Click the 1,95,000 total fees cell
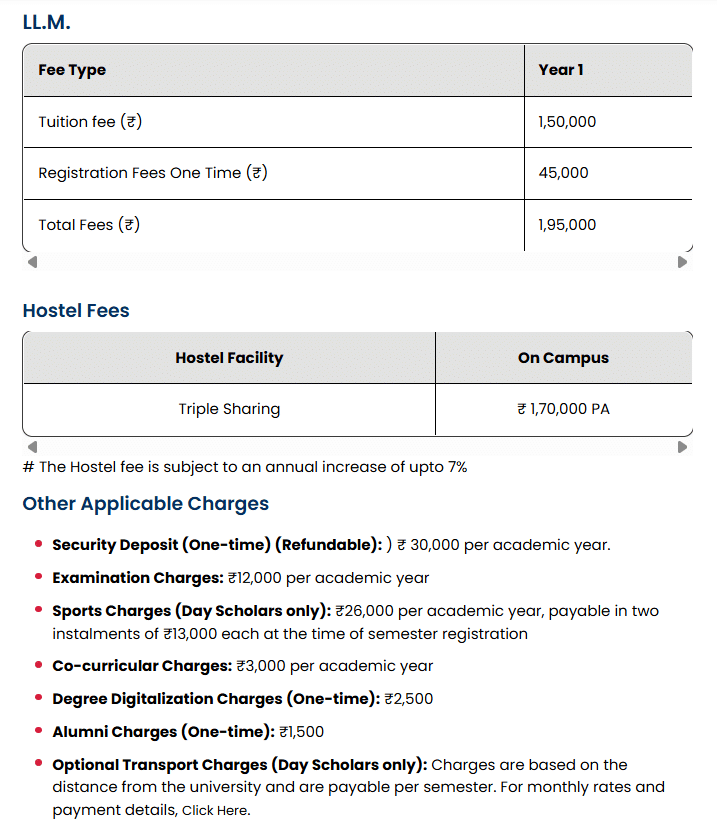Image resolution: width=717 pixels, height=822 pixels. point(566,225)
